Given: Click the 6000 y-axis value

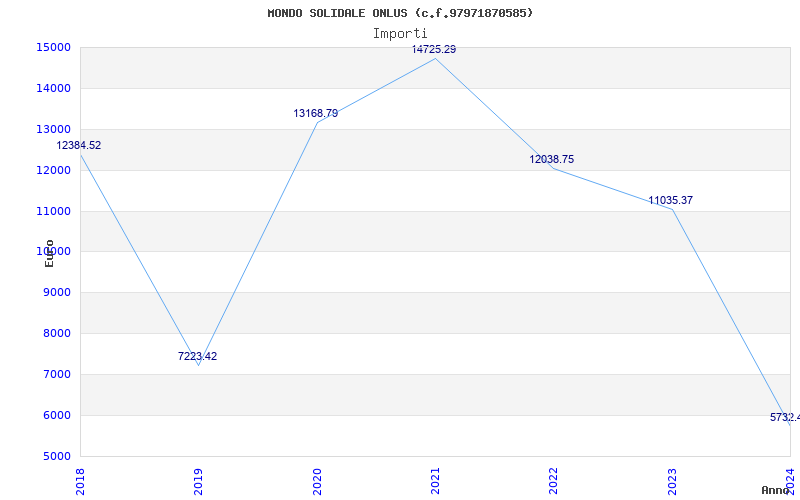Looking at the screenshot, I should [x=56, y=415].
